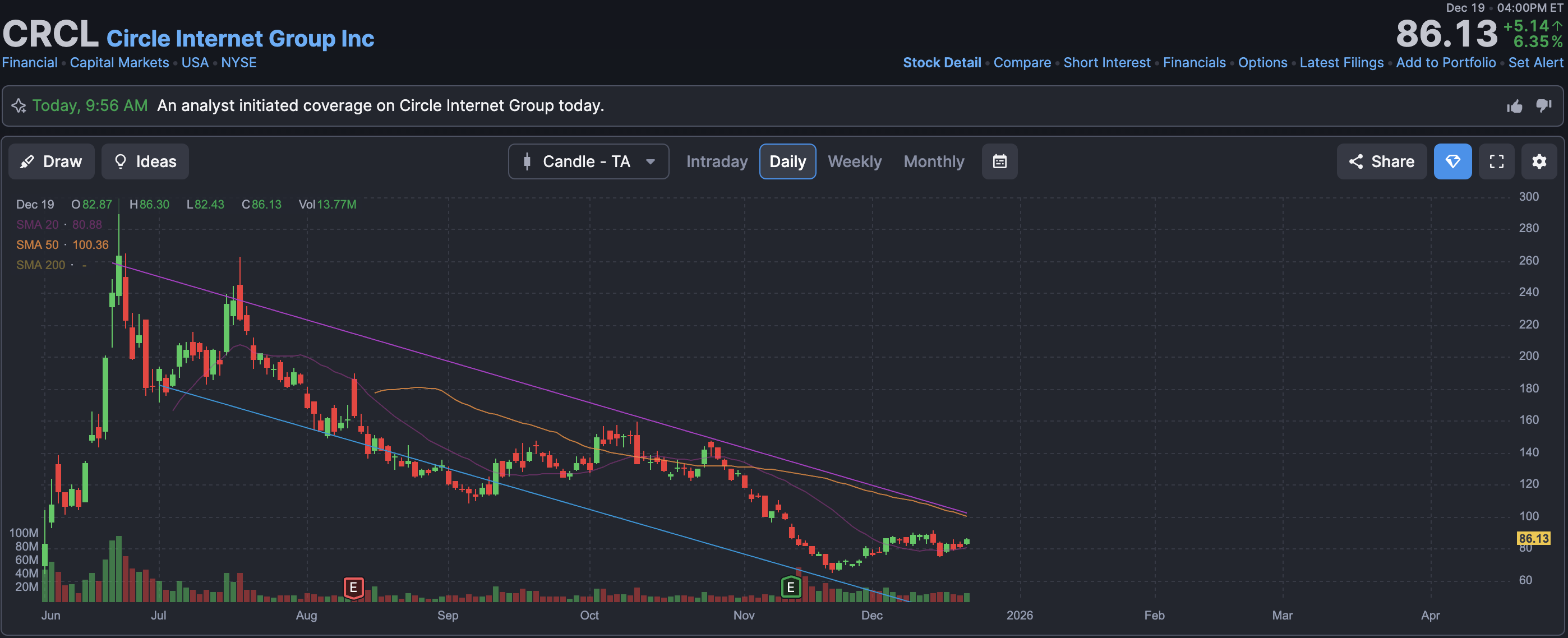Expand the Candle - TA chart type dropdown
1568x638 pixels.
(x=588, y=161)
